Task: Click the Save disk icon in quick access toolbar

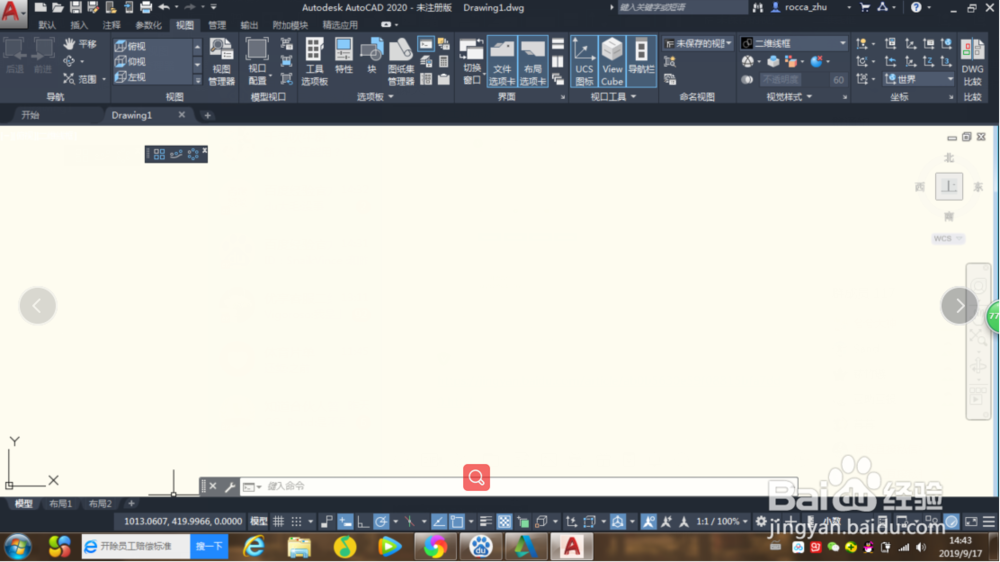Action: pos(75,8)
